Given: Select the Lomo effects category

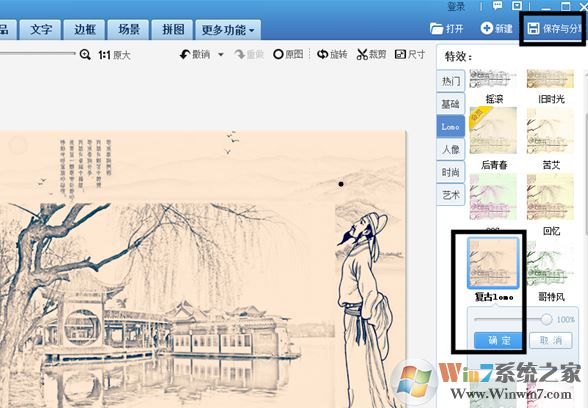Looking at the screenshot, I should pos(450,127).
